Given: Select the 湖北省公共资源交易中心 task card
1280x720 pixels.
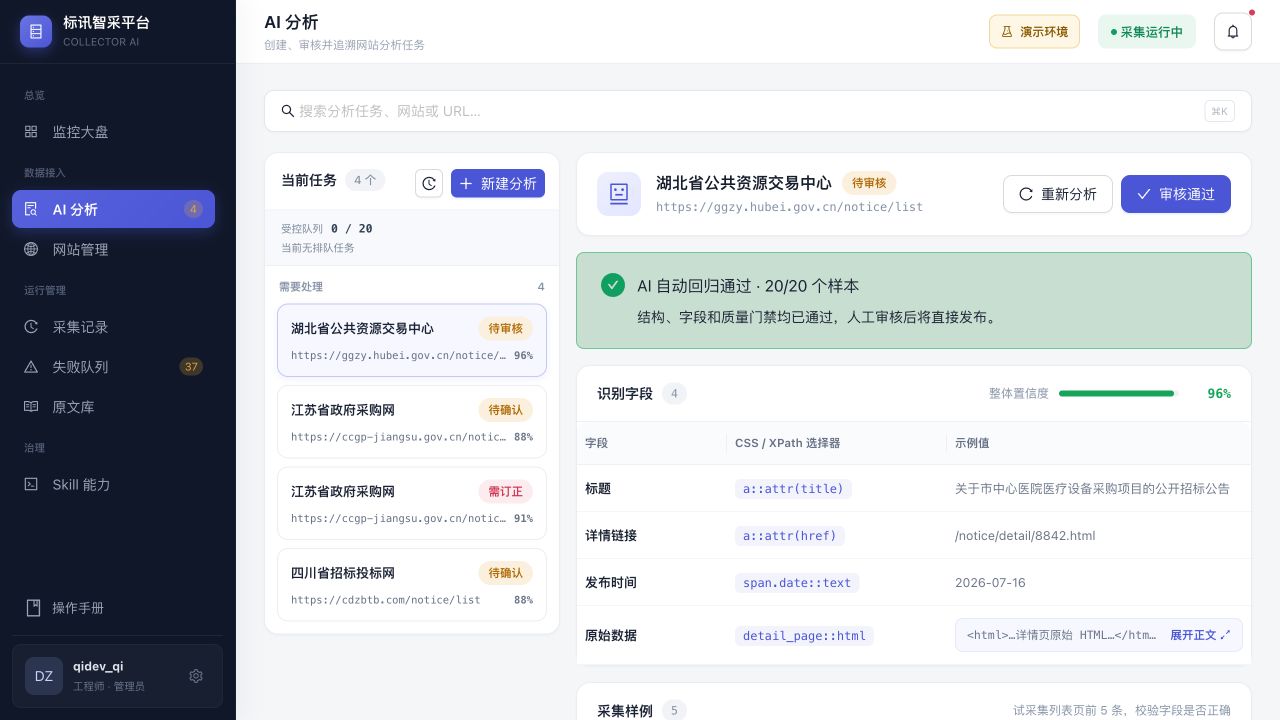Looking at the screenshot, I should [412, 340].
